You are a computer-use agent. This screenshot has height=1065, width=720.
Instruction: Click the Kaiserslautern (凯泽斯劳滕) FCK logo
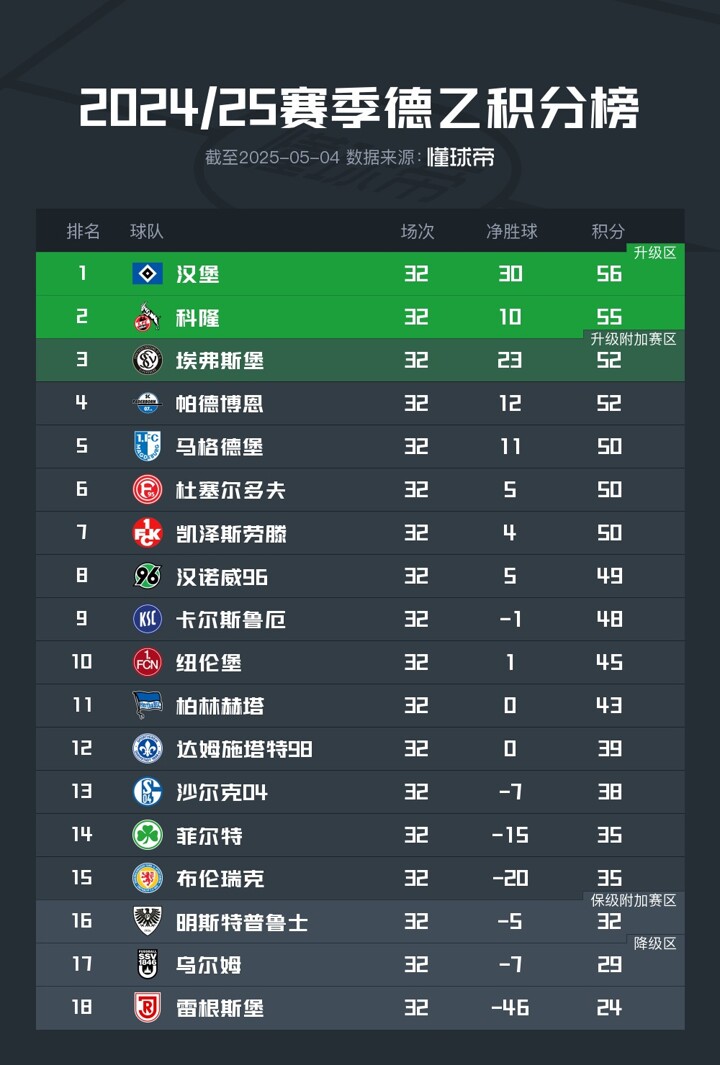click(147, 532)
